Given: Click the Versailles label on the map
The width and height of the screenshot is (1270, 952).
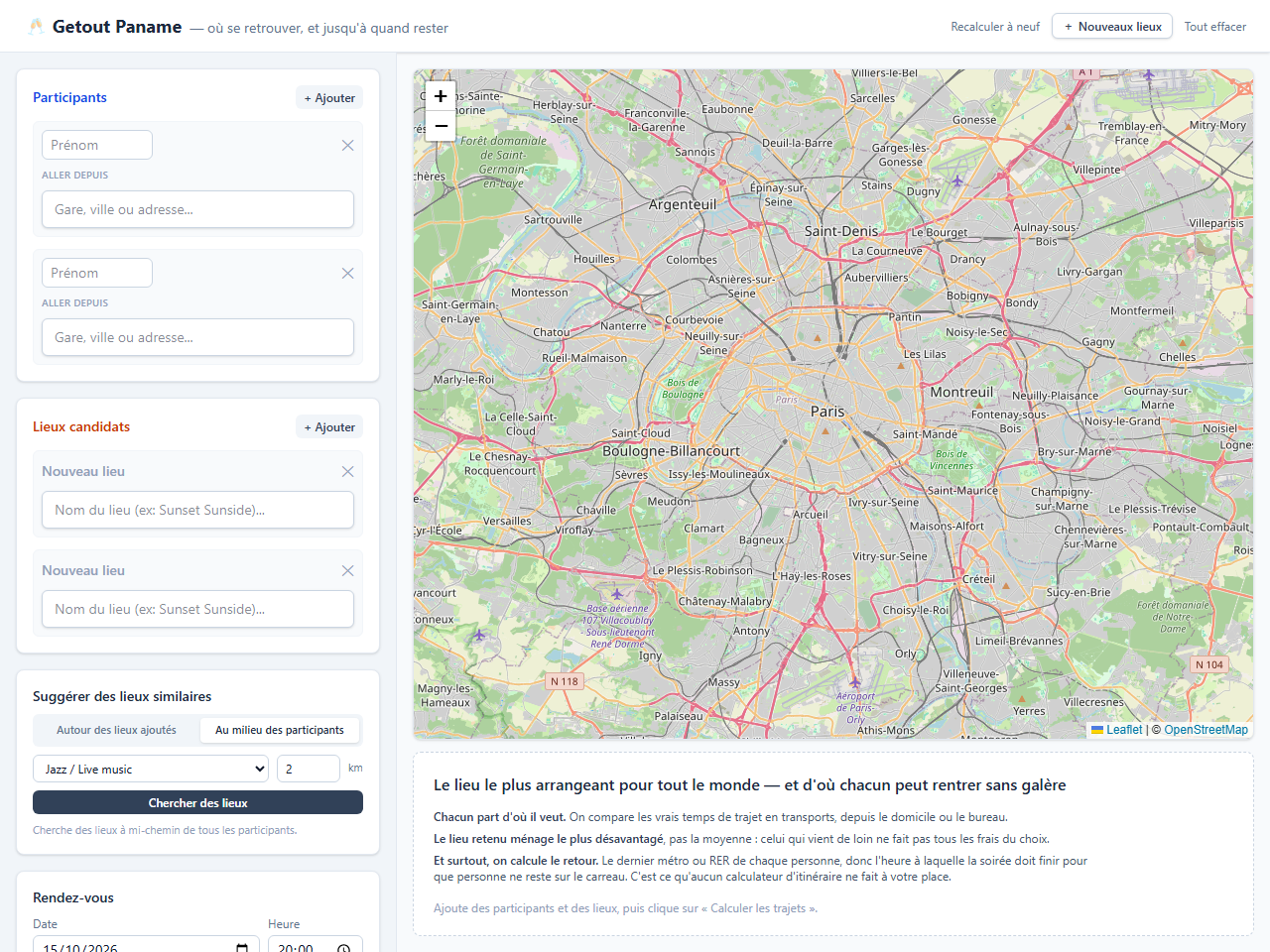Looking at the screenshot, I should (x=507, y=521).
